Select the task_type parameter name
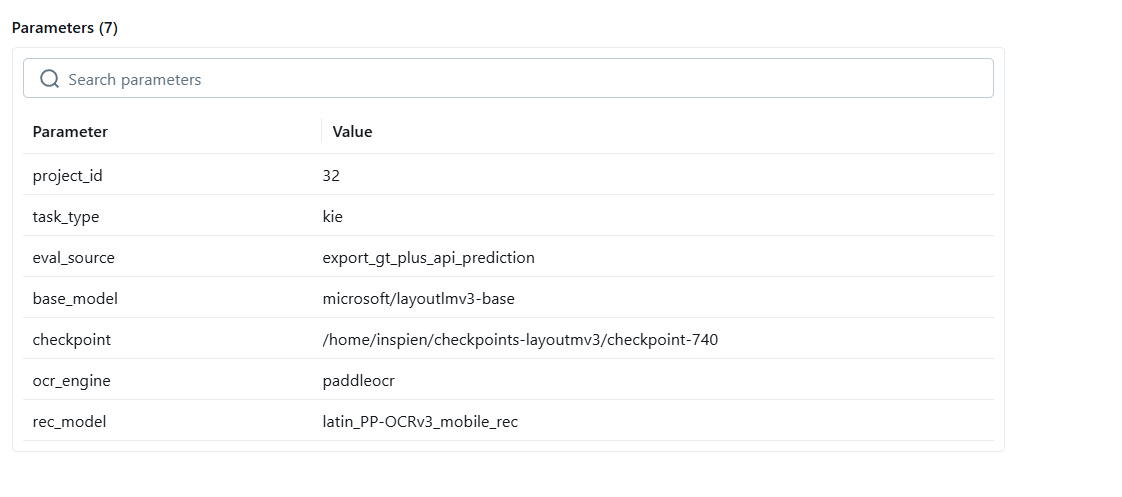The image size is (1122, 497). (x=66, y=217)
